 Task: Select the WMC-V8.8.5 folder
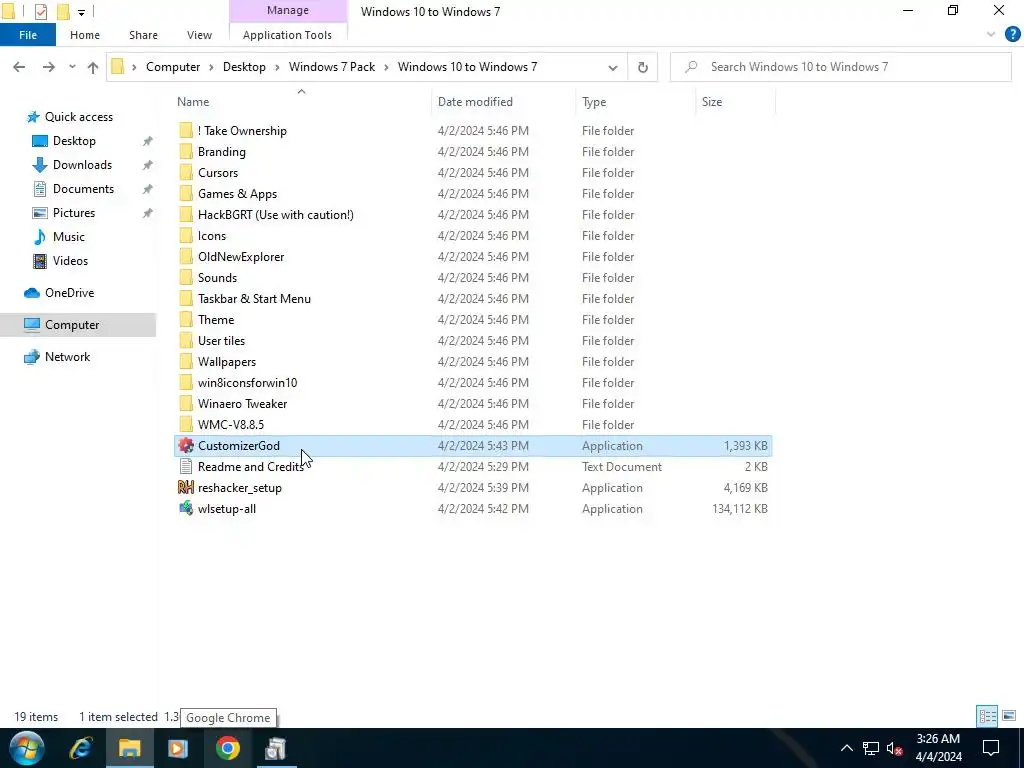[231, 424]
